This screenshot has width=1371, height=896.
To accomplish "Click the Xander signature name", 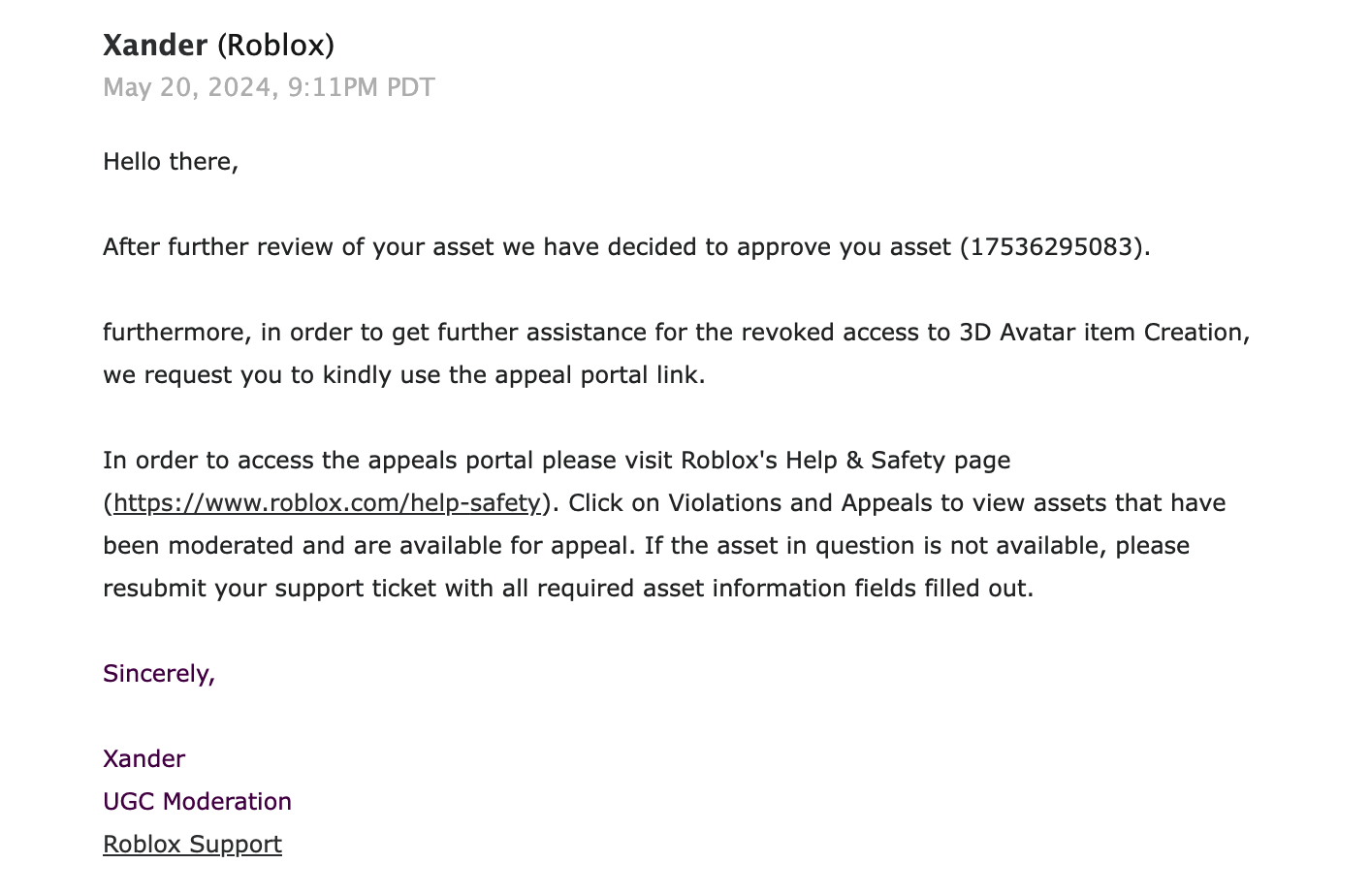I will pyautogui.click(x=143, y=759).
